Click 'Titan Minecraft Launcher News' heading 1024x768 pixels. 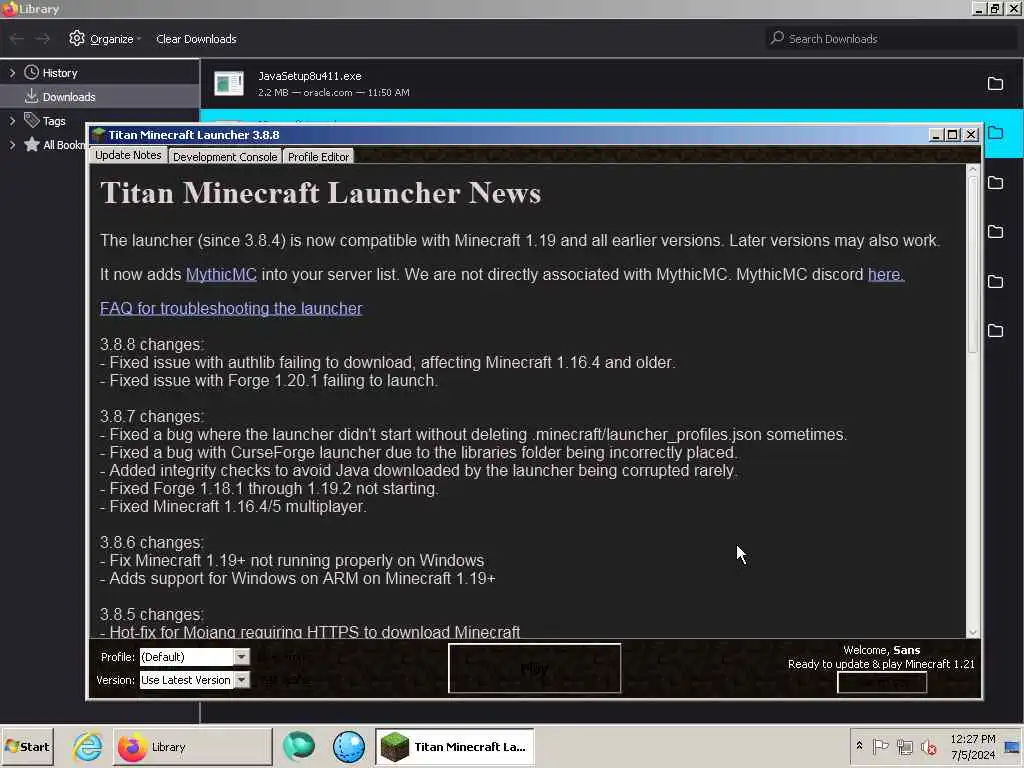pyautogui.click(x=321, y=193)
